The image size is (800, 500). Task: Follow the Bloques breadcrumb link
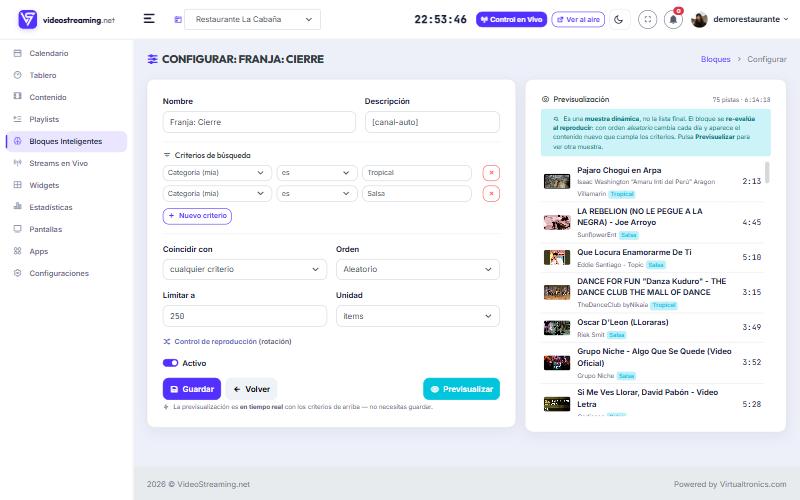[715, 59]
